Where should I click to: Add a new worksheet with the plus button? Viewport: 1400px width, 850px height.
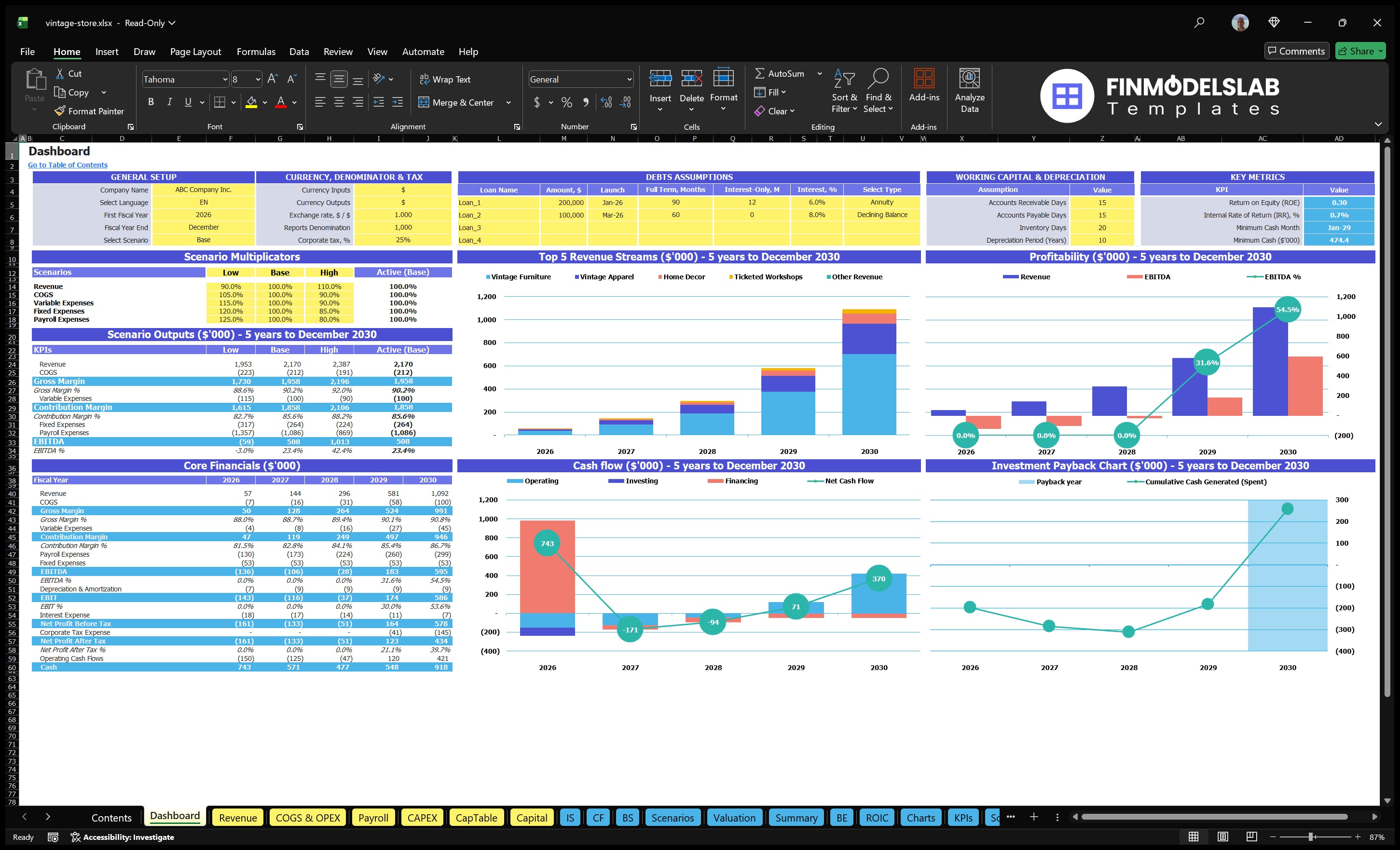(x=1033, y=818)
